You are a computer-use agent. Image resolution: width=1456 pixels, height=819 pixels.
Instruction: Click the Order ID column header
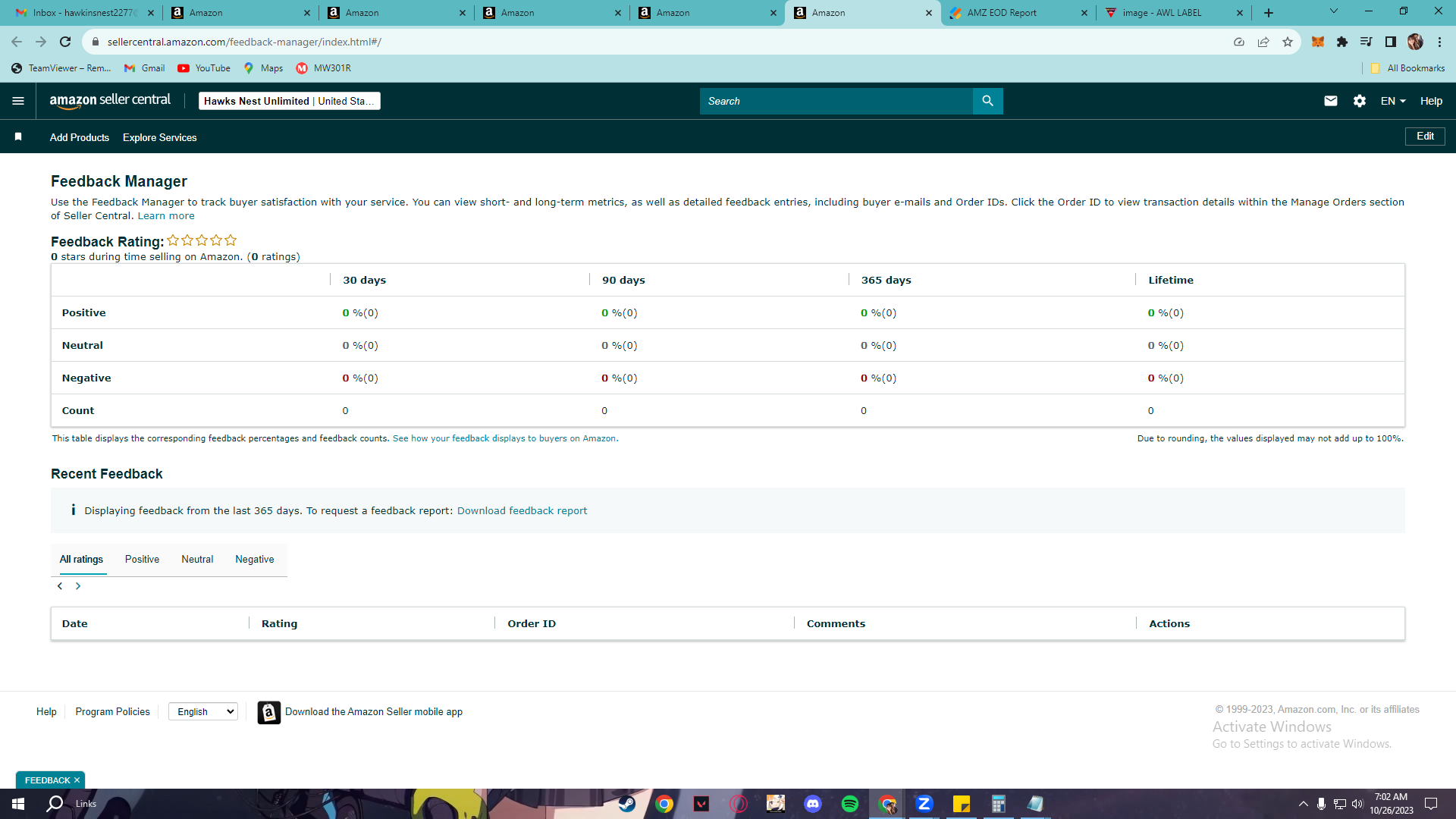click(x=532, y=624)
